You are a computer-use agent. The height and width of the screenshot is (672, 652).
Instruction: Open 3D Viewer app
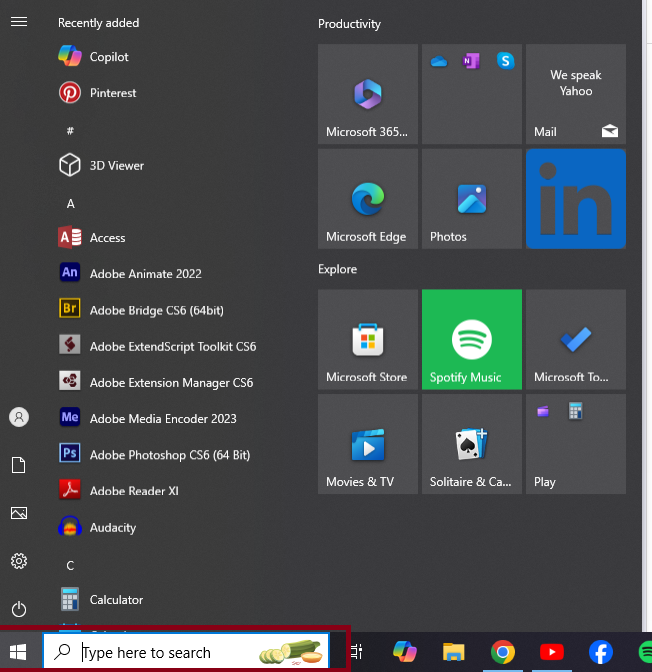pyautogui.click(x=101, y=165)
